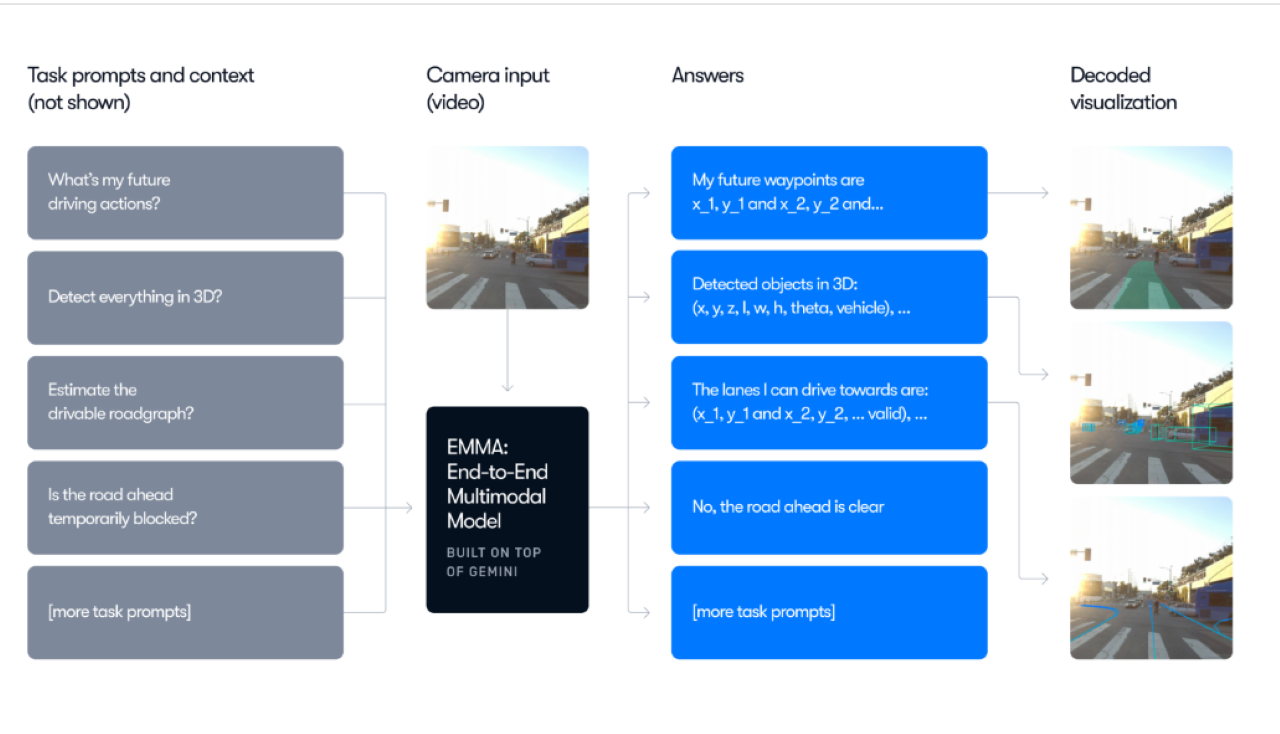Select the 'Detected objects in 3D' answer box
The image size is (1280, 734).
pos(829,296)
